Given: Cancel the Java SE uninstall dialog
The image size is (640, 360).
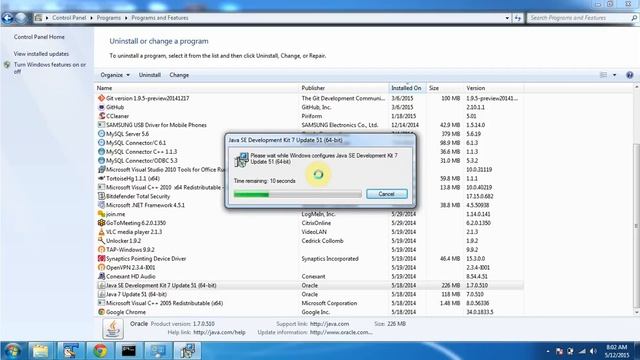Looking at the screenshot, I should click(x=387, y=194).
